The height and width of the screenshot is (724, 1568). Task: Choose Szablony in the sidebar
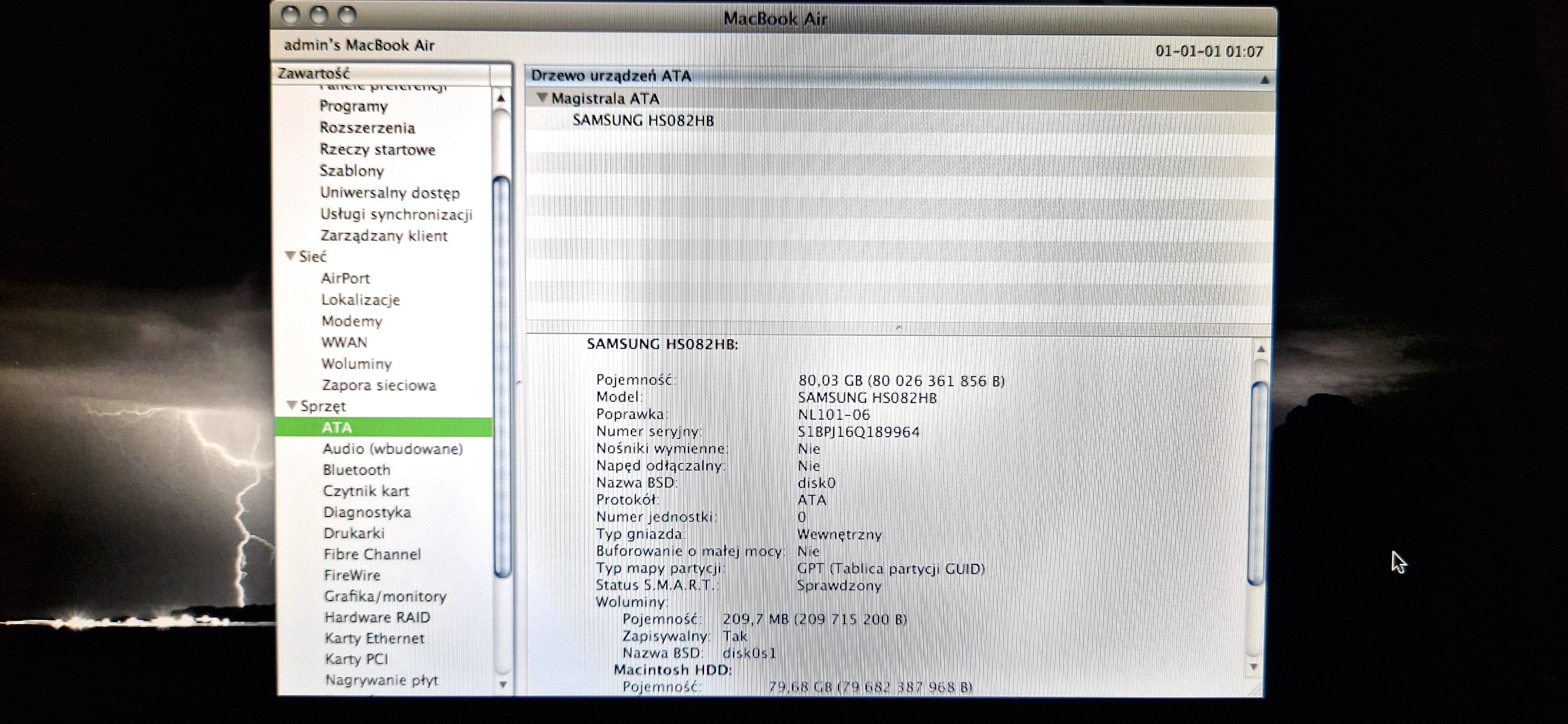point(352,171)
